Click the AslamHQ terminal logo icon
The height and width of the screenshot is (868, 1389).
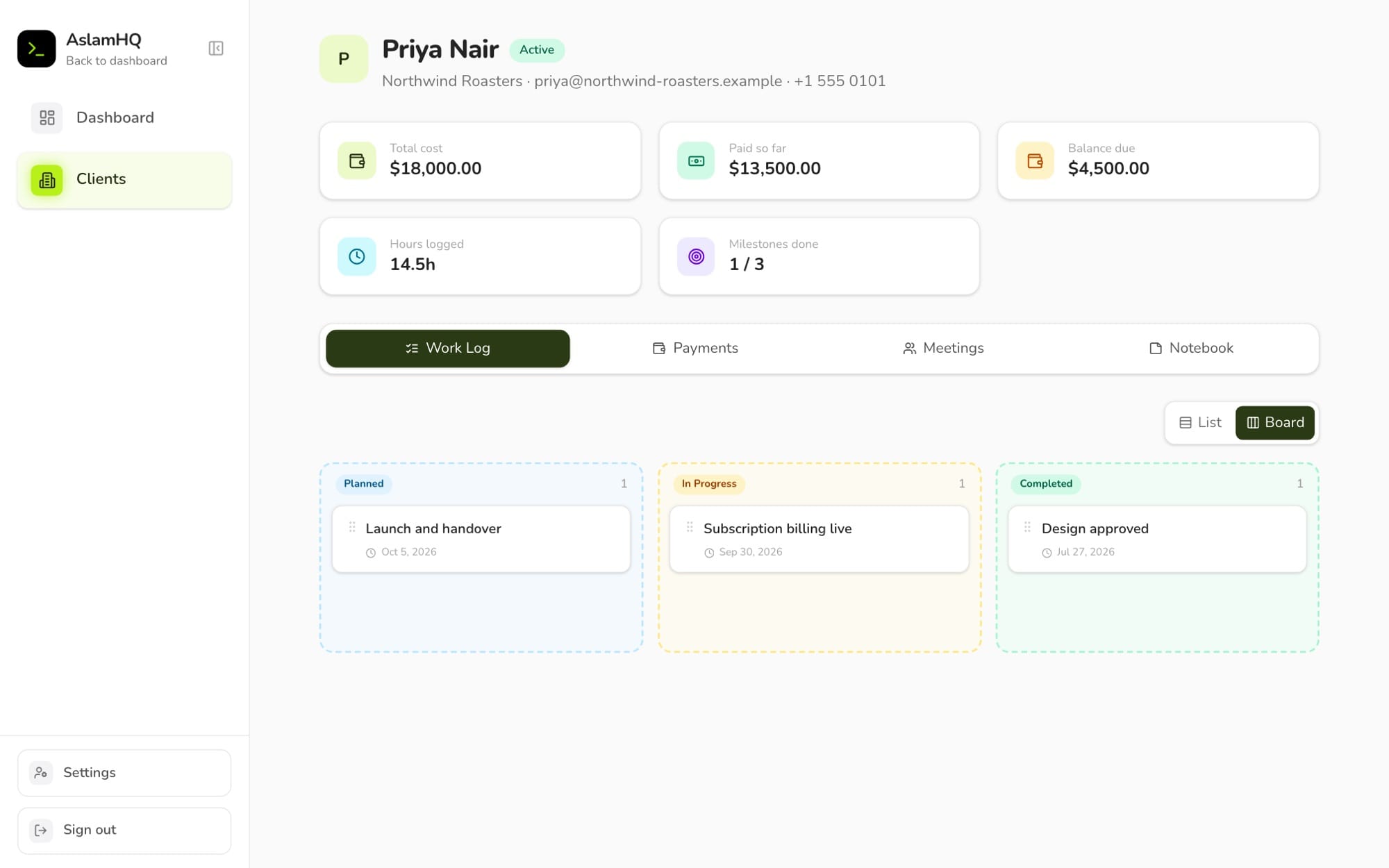[x=37, y=49]
